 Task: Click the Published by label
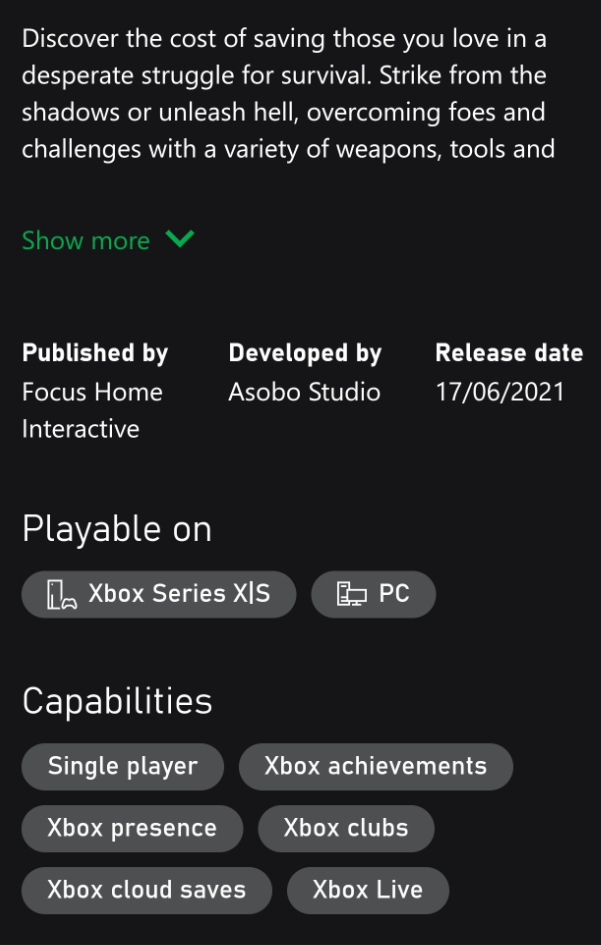95,353
